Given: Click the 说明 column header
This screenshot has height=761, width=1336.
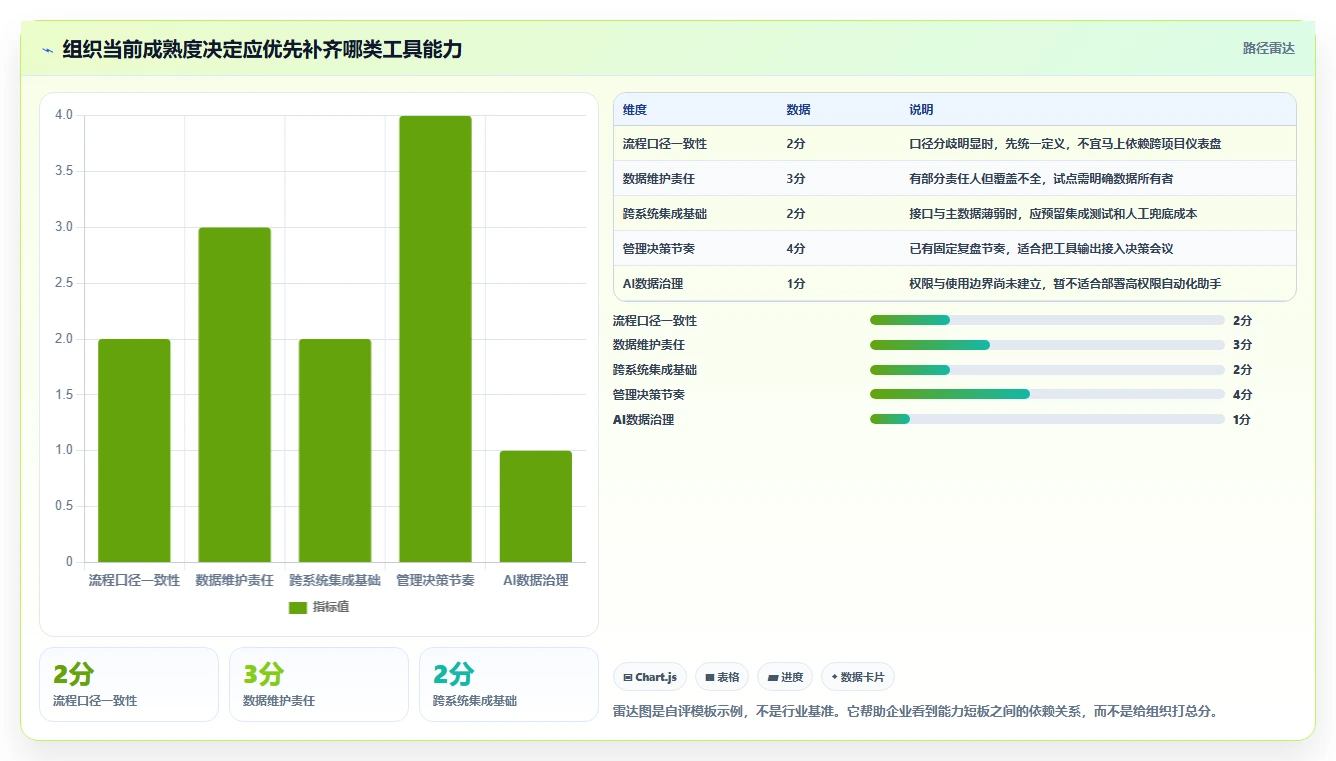Looking at the screenshot, I should click(921, 110).
